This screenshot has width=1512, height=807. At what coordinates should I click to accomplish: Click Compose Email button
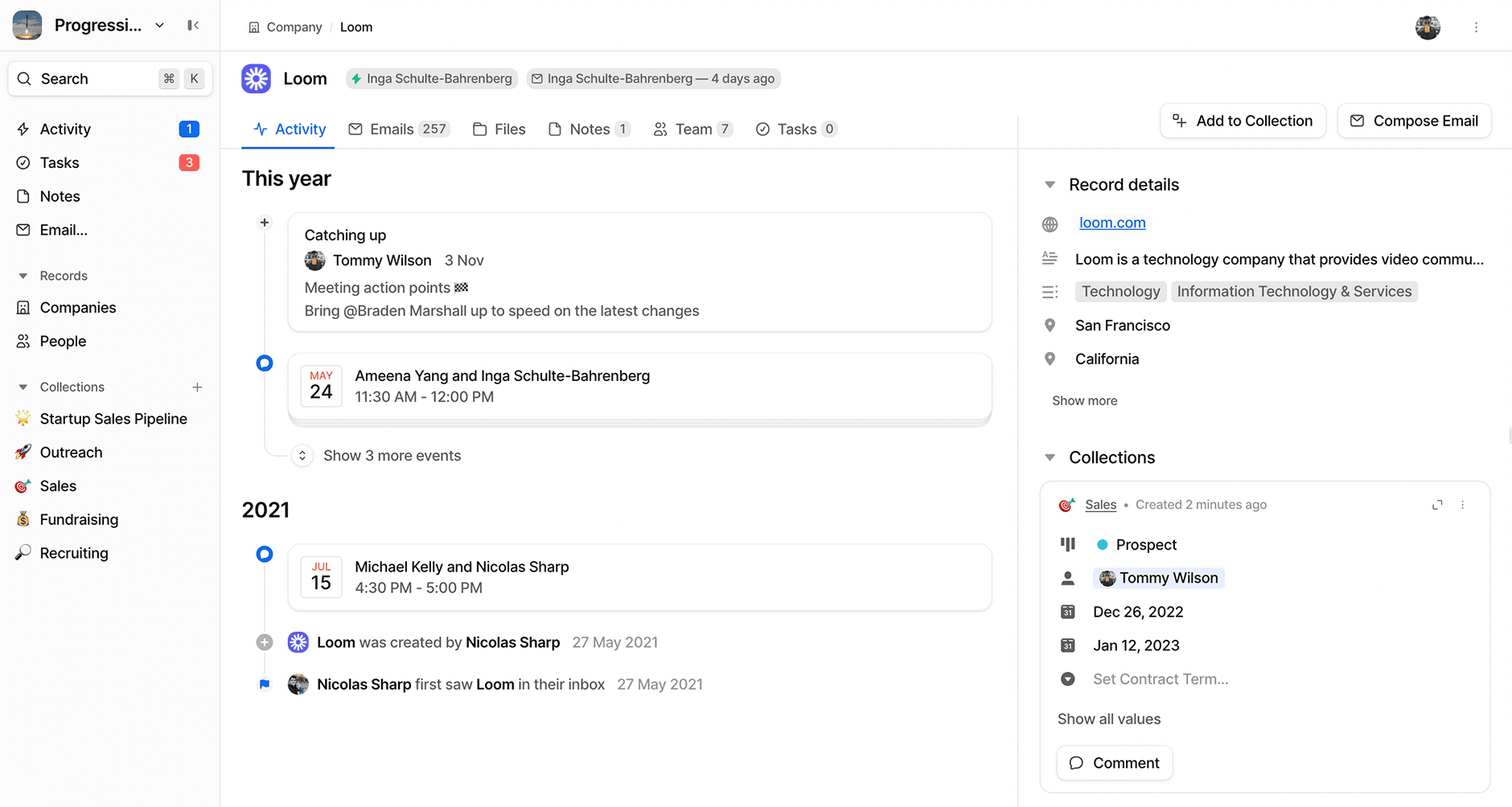pos(1414,121)
